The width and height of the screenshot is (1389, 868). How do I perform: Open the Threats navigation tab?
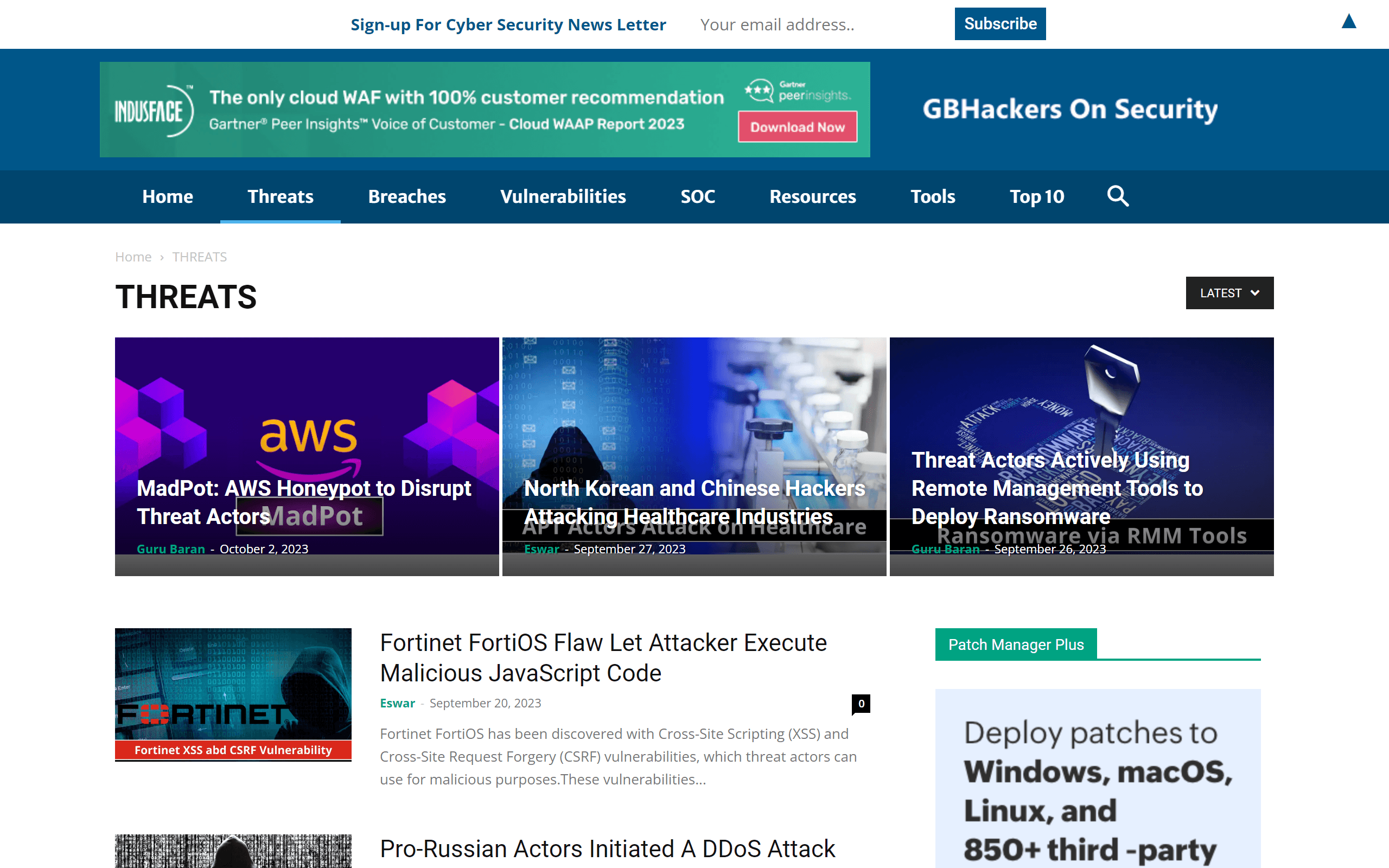(x=280, y=196)
